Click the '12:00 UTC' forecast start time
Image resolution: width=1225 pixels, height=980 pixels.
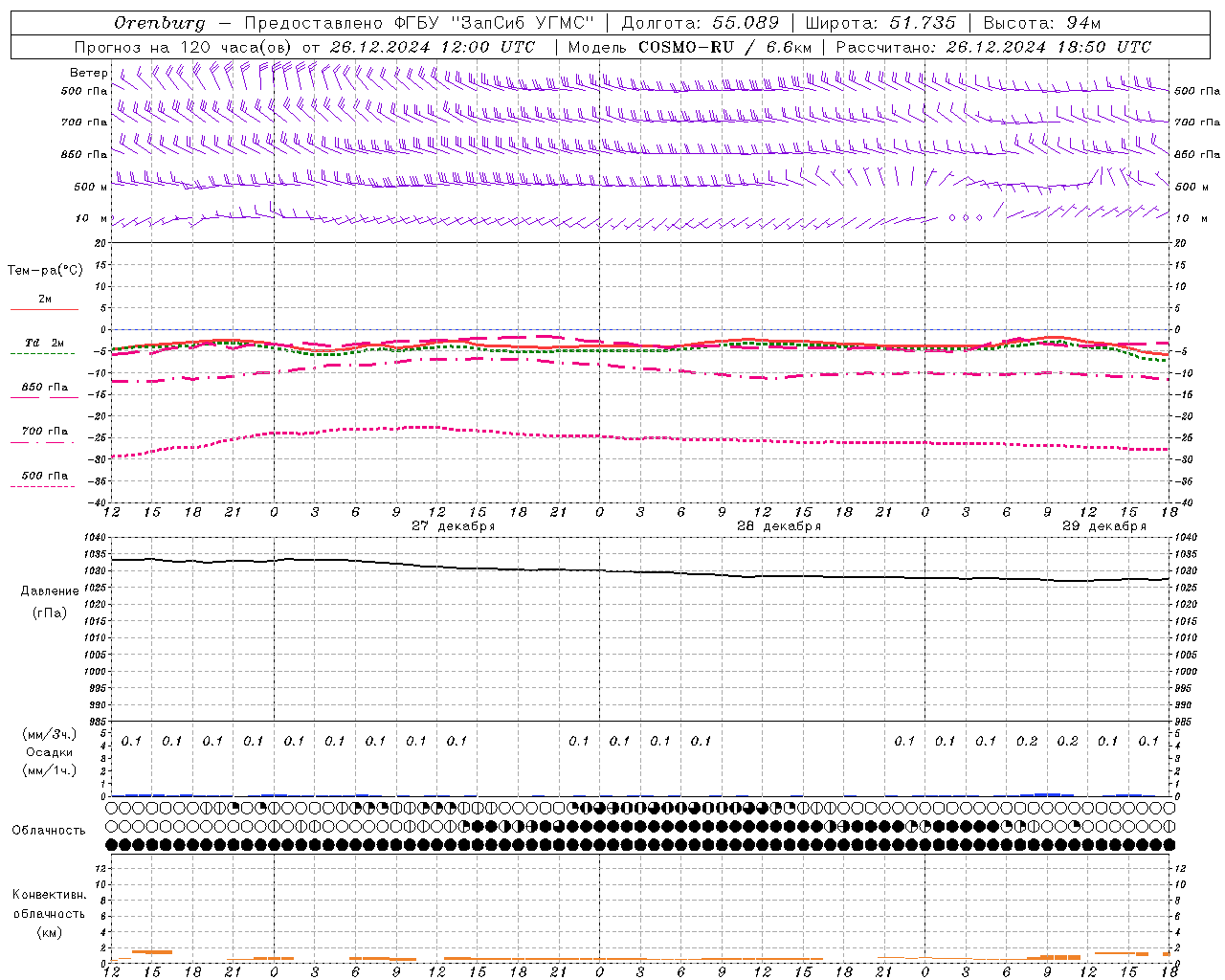[487, 47]
